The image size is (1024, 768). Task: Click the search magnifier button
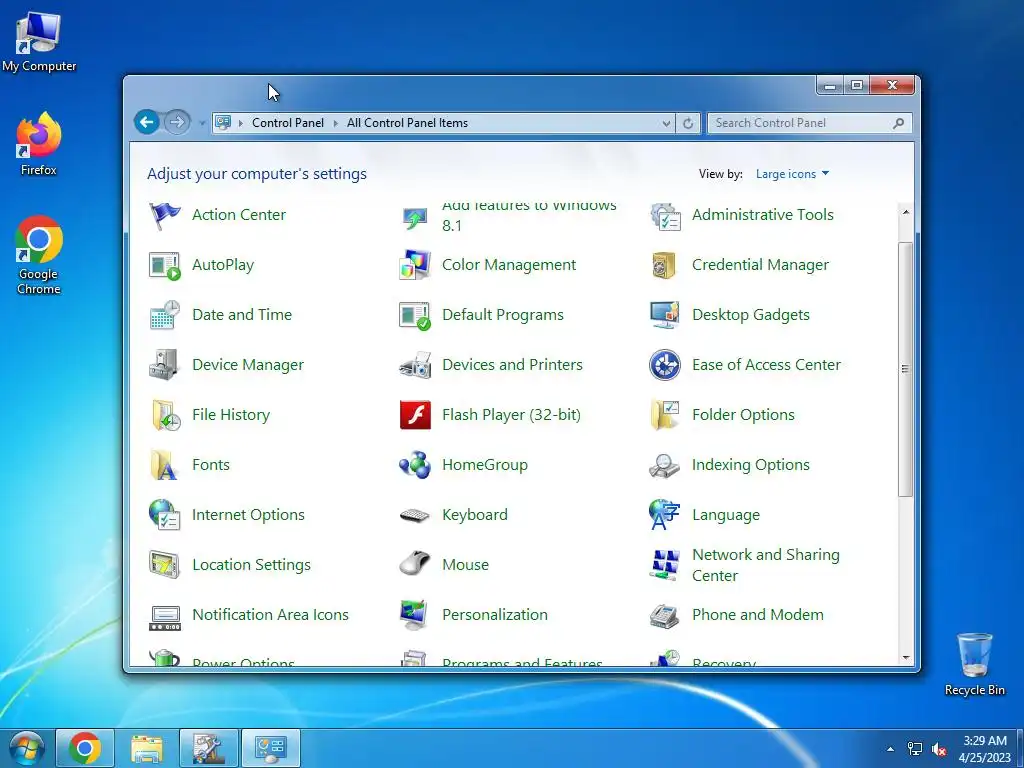(899, 123)
